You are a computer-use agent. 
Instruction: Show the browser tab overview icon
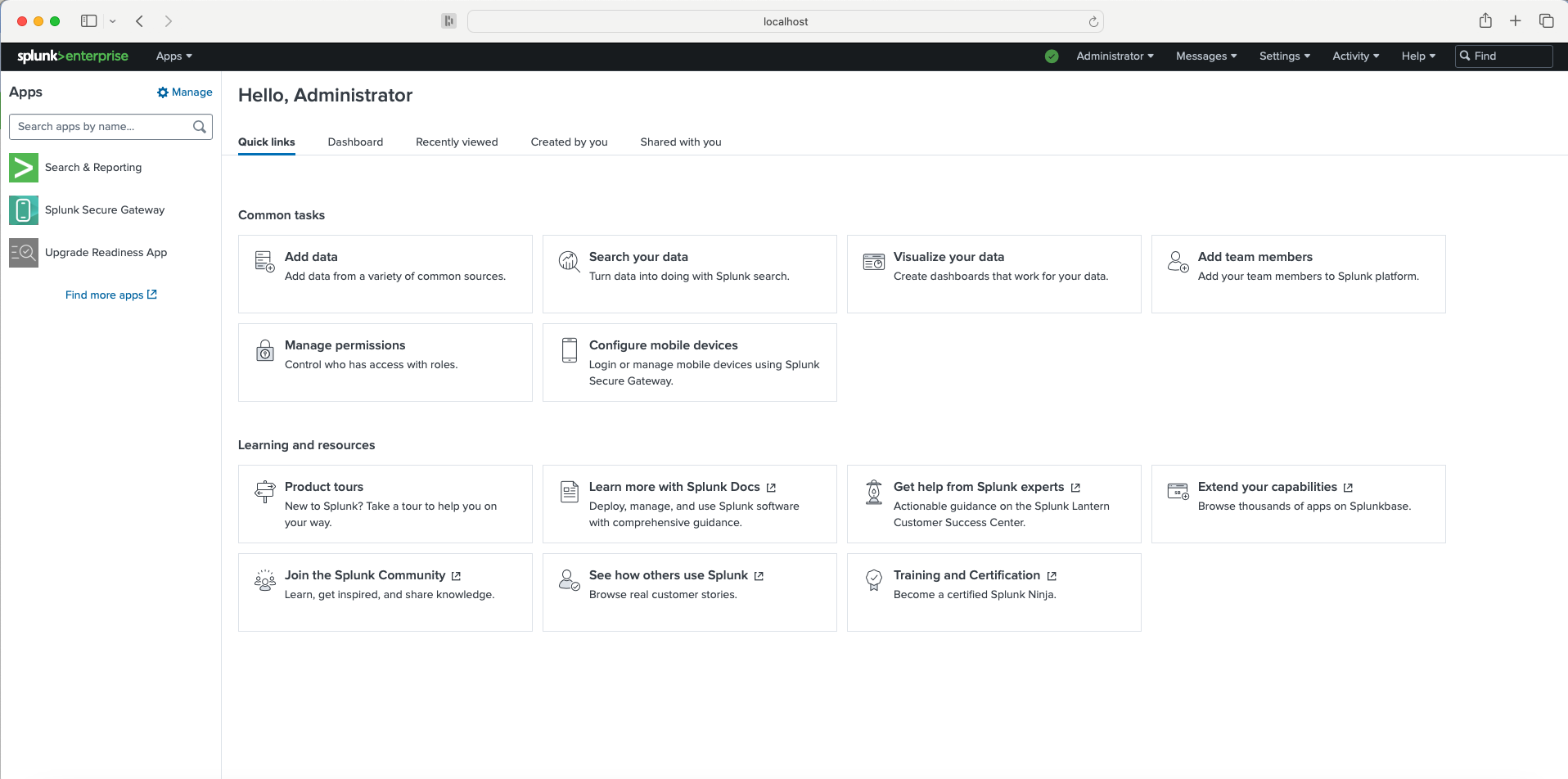point(1547,21)
